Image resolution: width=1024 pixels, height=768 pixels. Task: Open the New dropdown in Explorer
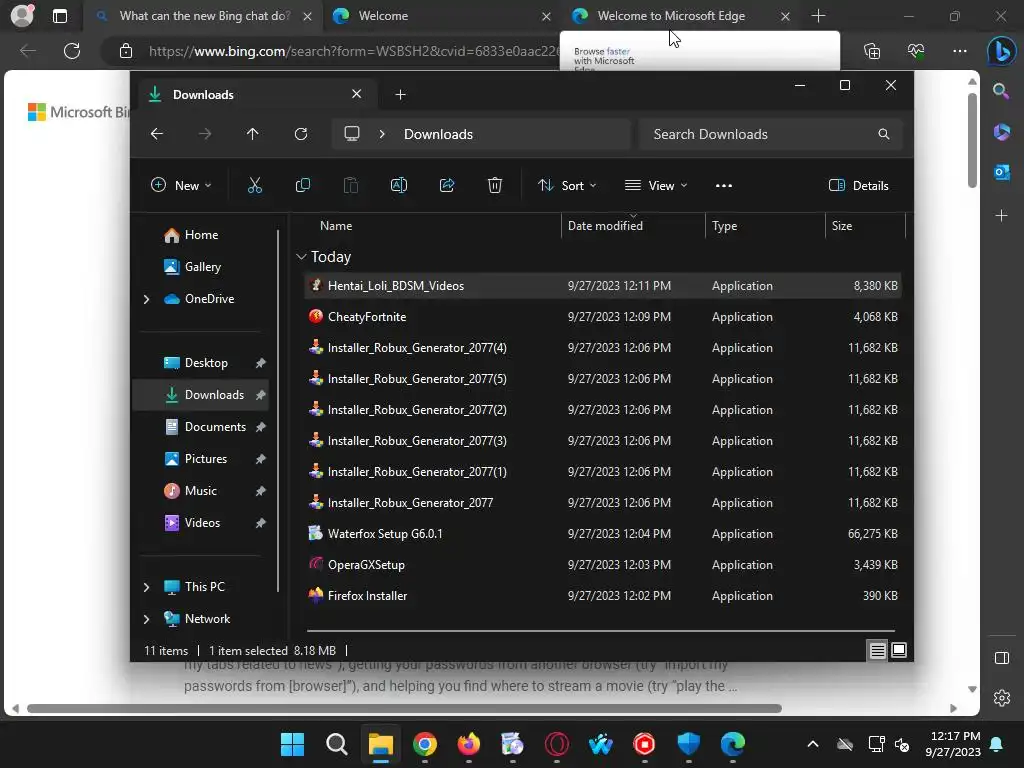[181, 185]
